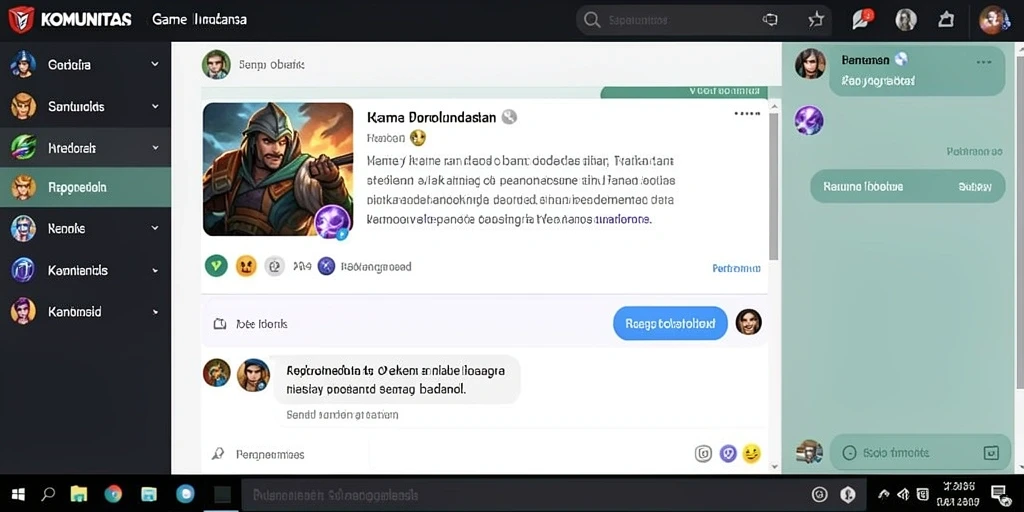Image resolution: width=1024 pixels, height=512 pixels.
Task: Click the purple sticker icon in the comment bar
Action: 728,454
